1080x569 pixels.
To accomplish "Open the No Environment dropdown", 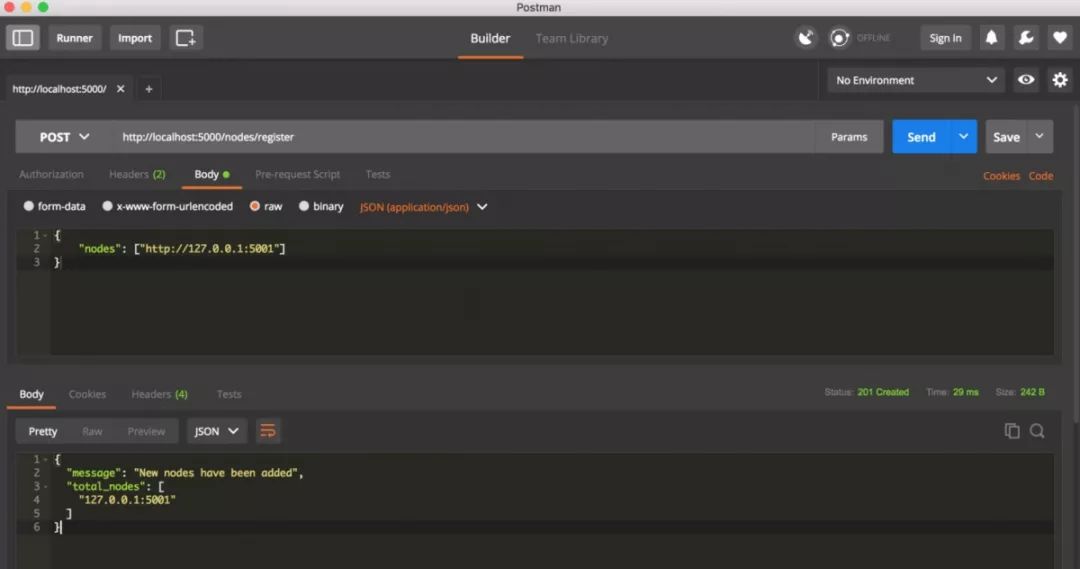I will (x=916, y=80).
